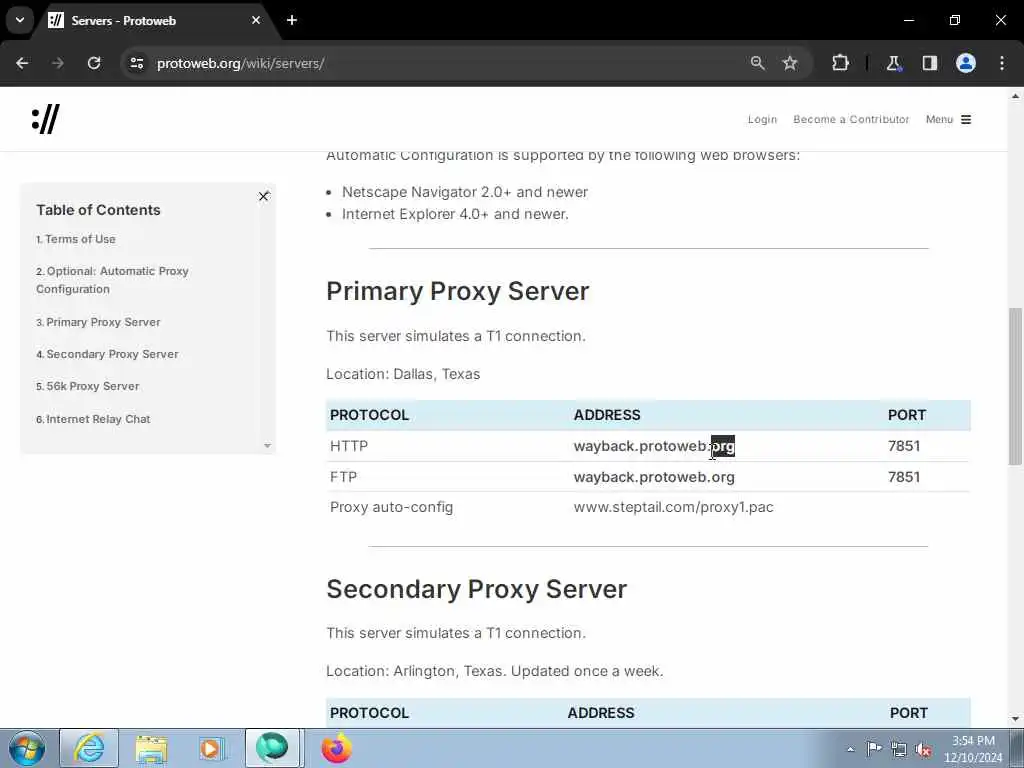Open the Chrome three-dot menu

point(1002,63)
